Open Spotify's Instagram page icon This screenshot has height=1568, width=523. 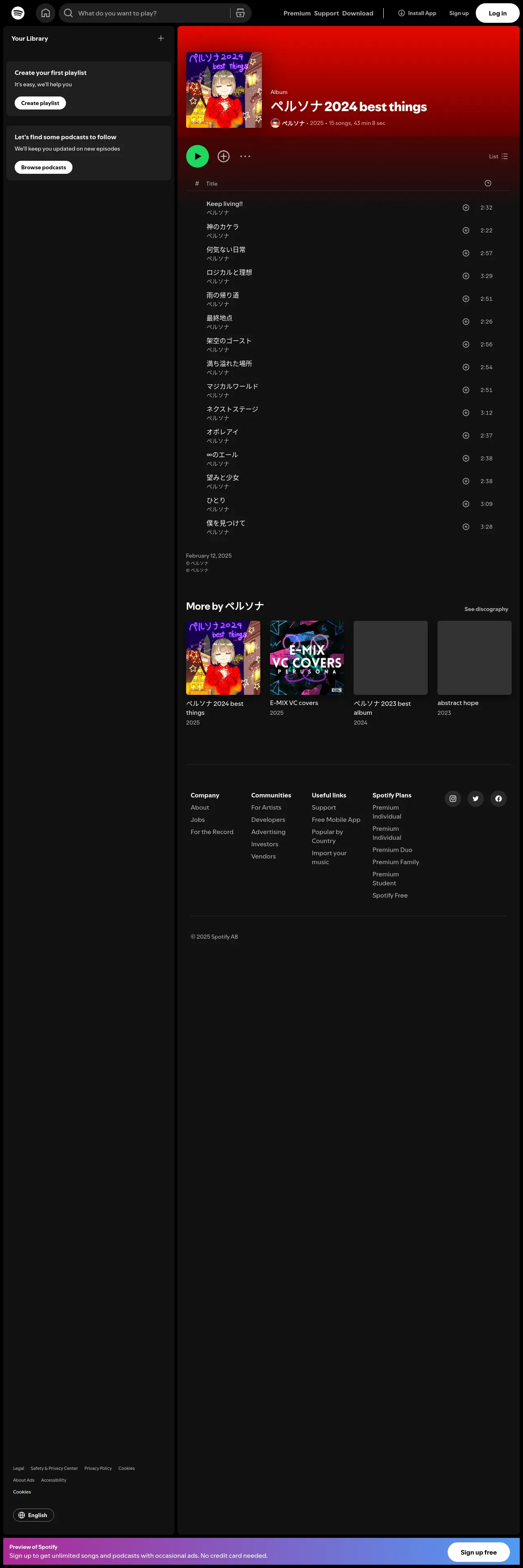click(x=453, y=799)
